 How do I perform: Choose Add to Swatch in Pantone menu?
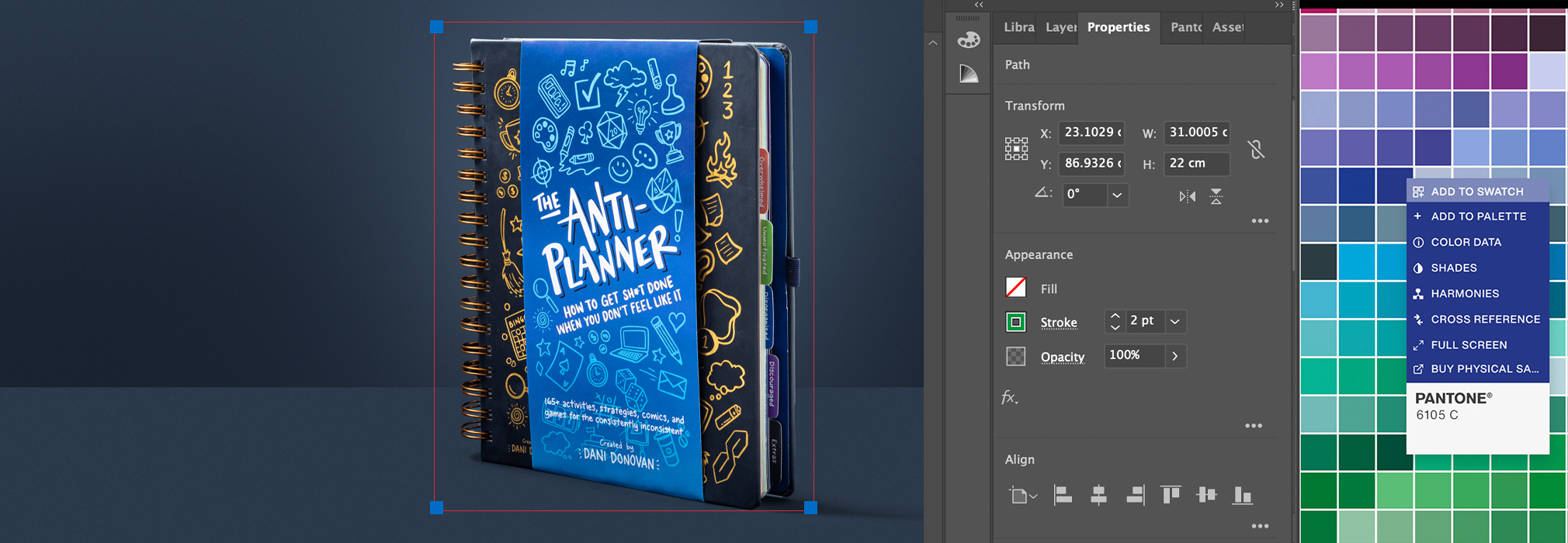pos(1477,192)
